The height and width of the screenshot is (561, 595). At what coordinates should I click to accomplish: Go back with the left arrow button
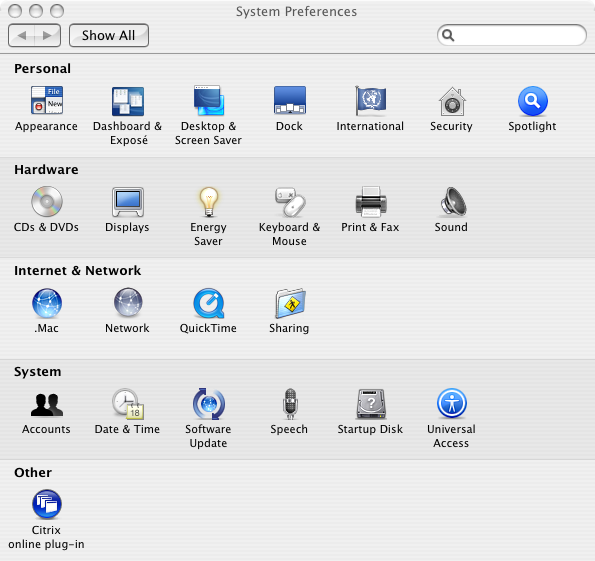point(21,35)
